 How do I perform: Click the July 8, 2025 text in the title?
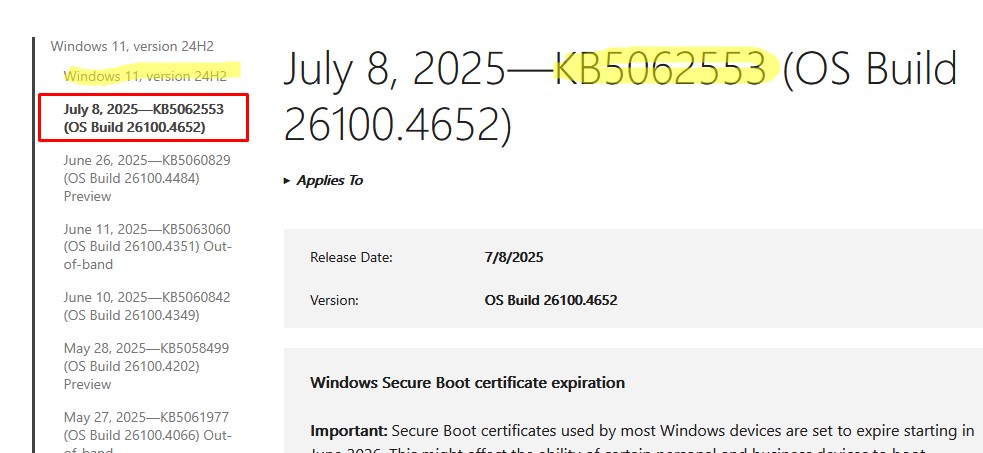click(x=394, y=68)
